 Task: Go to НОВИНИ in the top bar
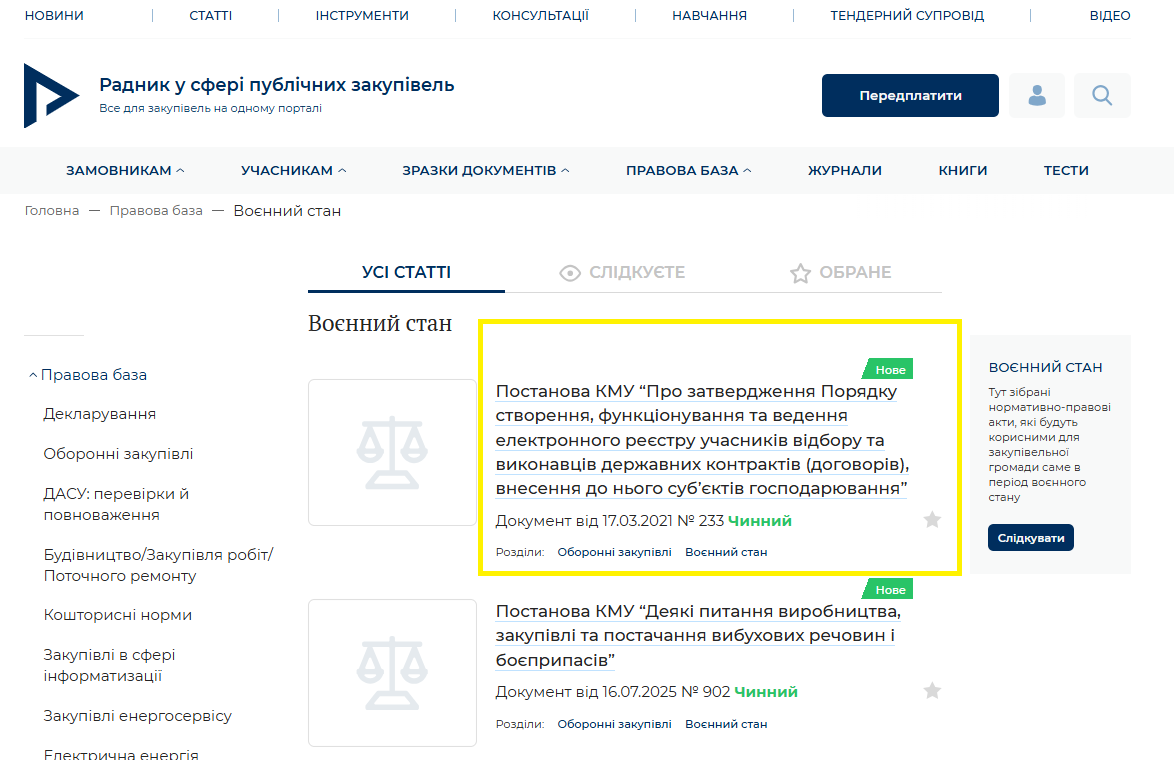[x=54, y=15]
